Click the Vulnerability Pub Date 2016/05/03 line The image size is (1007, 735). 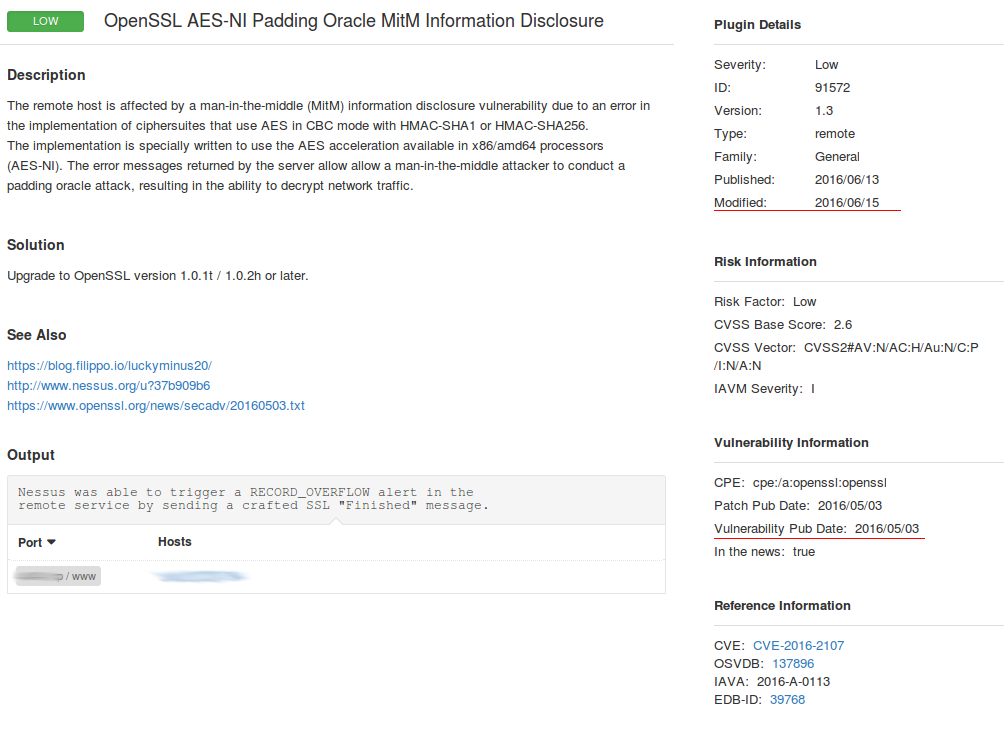pyautogui.click(x=816, y=529)
